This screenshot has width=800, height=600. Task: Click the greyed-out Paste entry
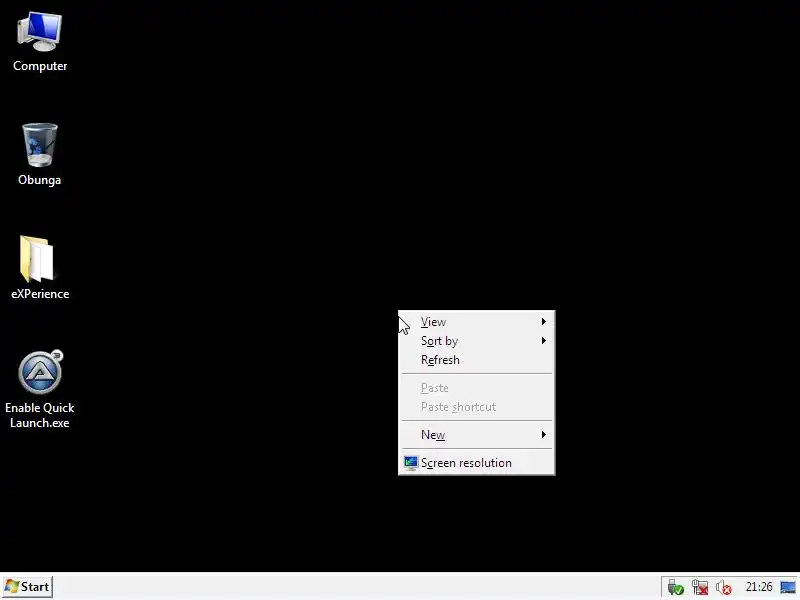point(477,388)
